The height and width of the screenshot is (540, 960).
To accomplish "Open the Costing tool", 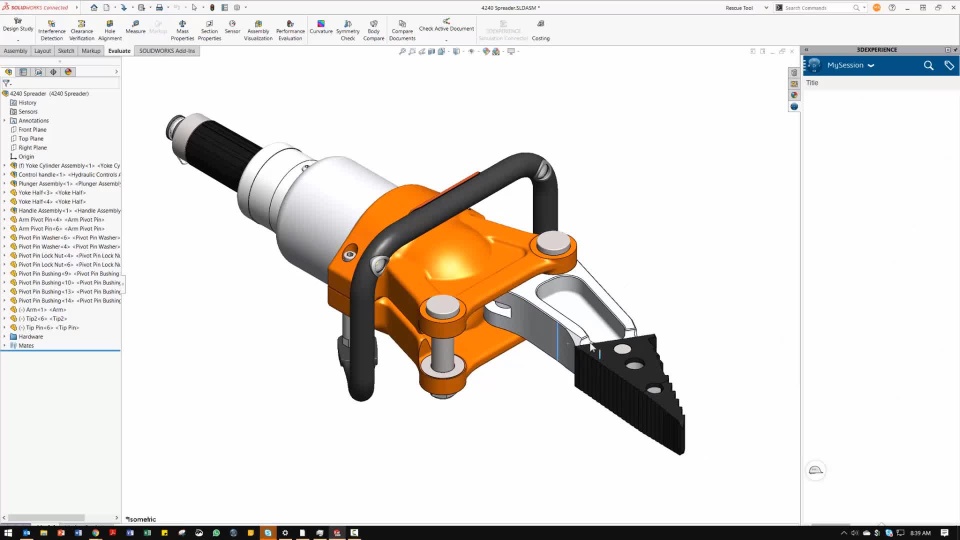I will (x=540, y=31).
